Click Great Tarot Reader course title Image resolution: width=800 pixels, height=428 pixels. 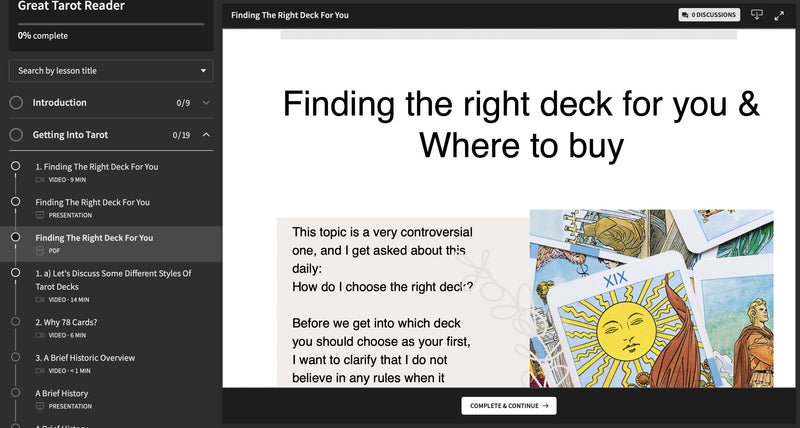pos(71,6)
